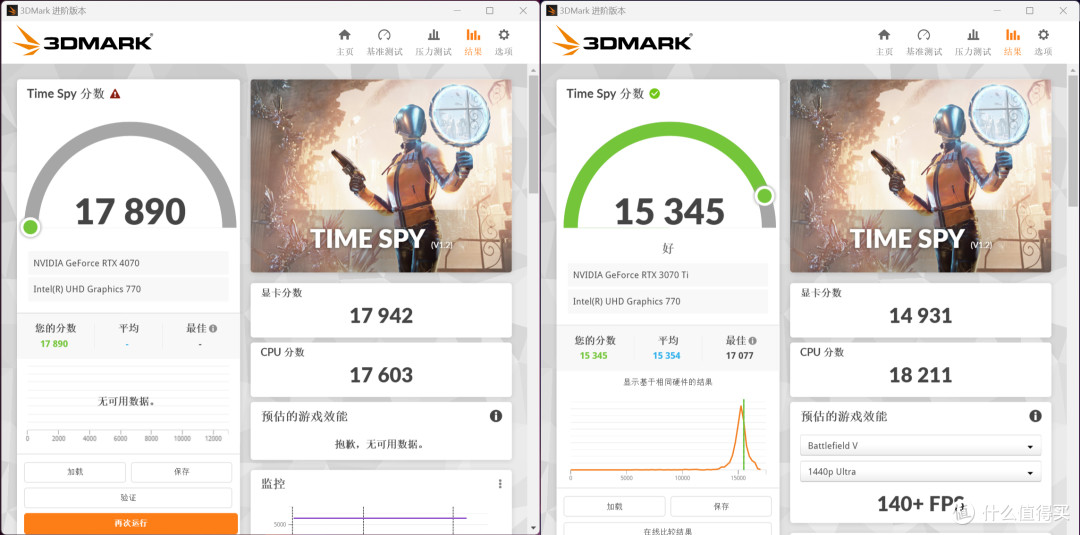1080x535 pixels.
Task: Click NVIDIA GeForce RTX 4070 row
Action: [x=129, y=263]
